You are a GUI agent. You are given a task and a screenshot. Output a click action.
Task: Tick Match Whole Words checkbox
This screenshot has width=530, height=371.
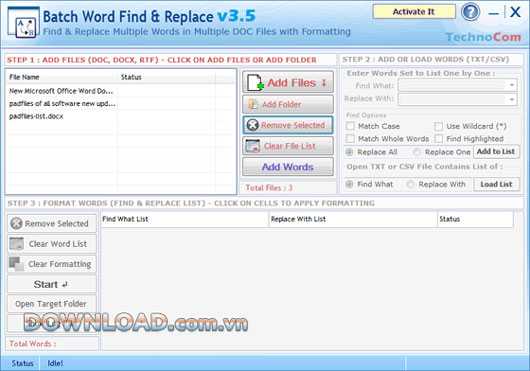[351, 139]
